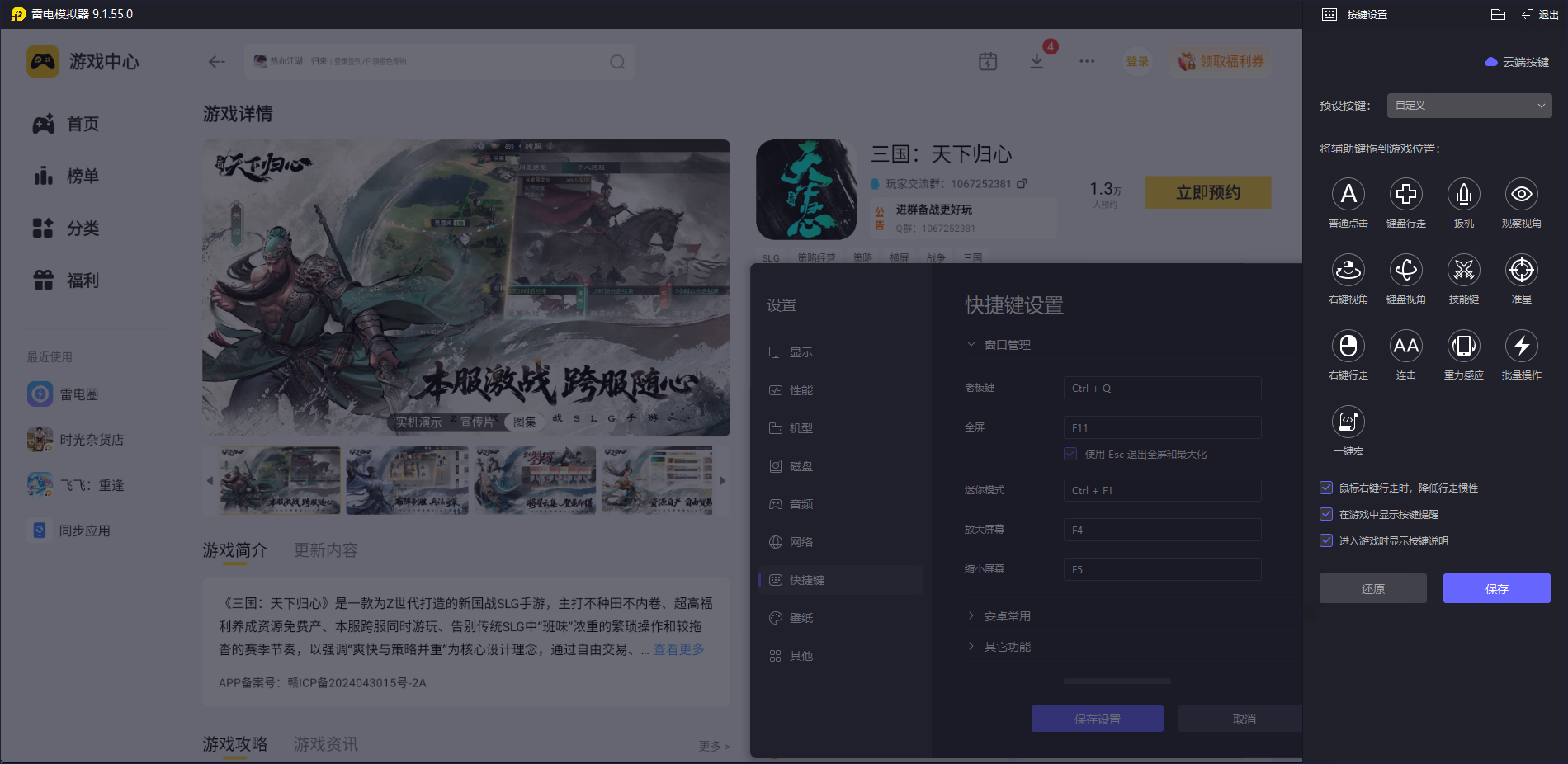This screenshot has height=764, width=1568.
Task: Open the 性能 settings tab
Action: 801,390
